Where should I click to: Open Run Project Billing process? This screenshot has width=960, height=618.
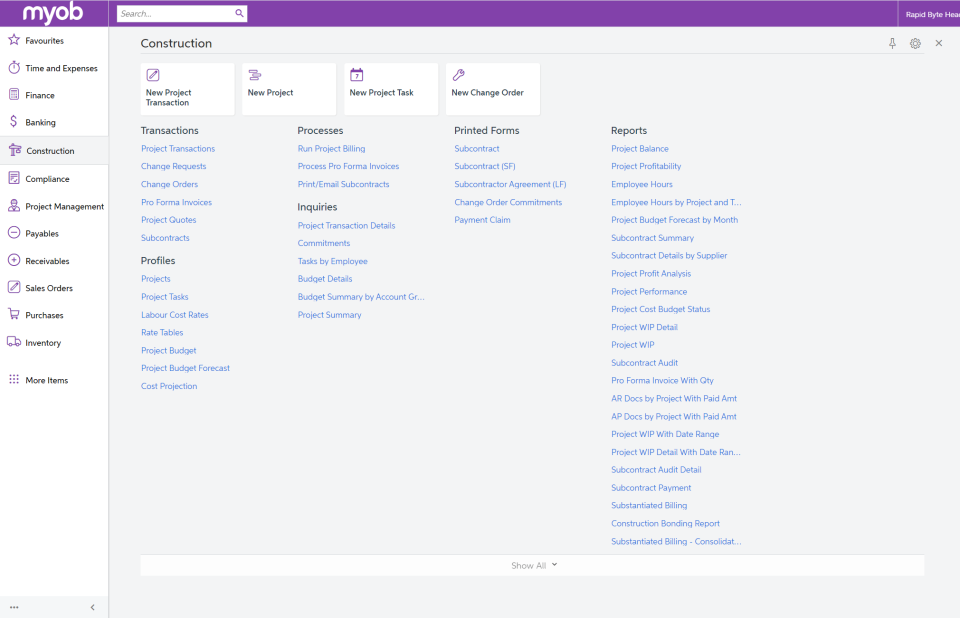click(331, 149)
